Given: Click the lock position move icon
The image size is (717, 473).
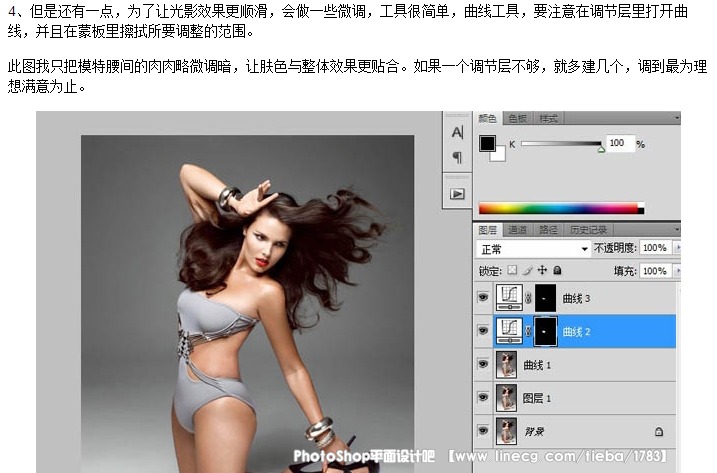Looking at the screenshot, I should click(x=542, y=271).
